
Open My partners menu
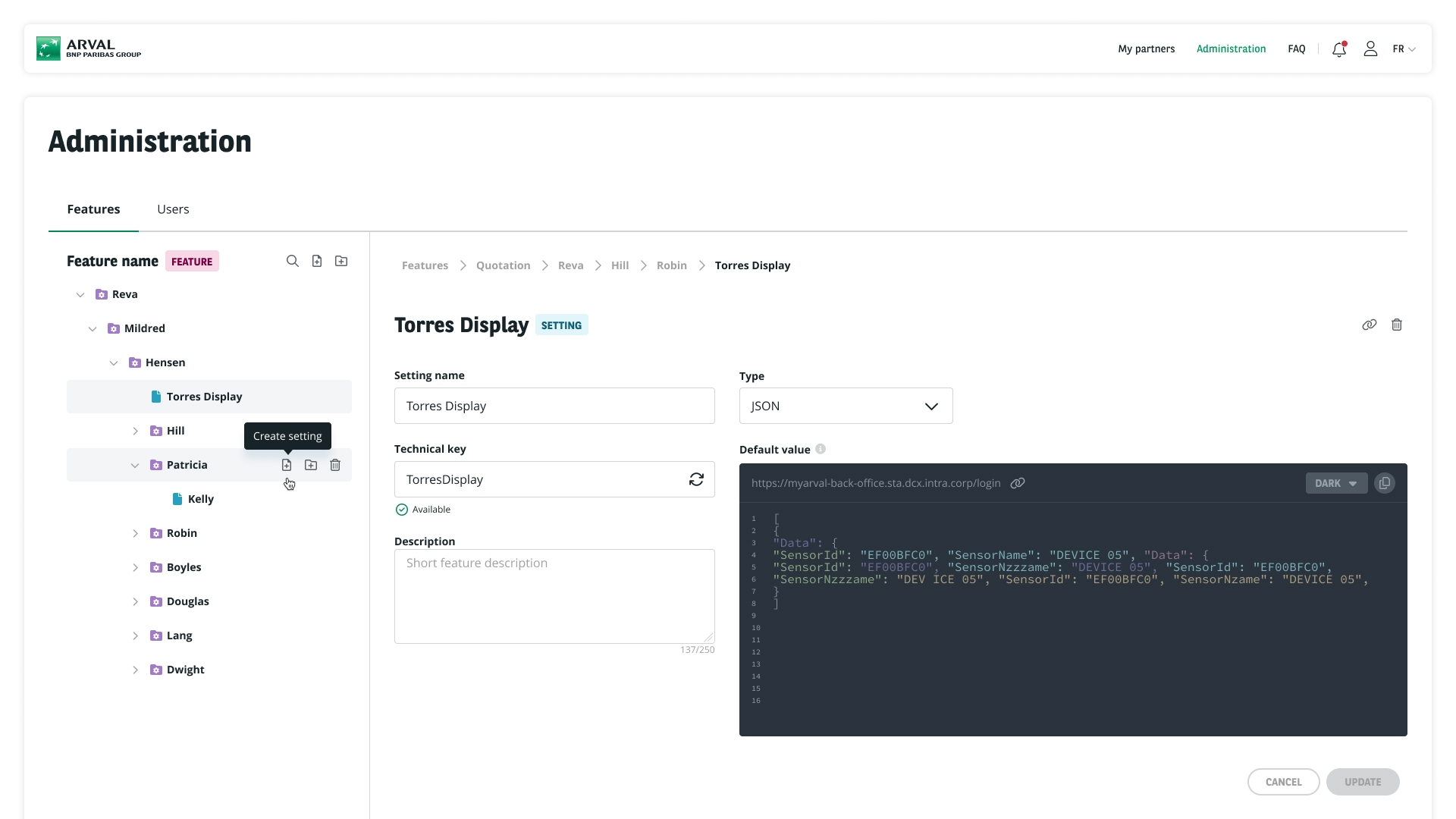point(1147,49)
